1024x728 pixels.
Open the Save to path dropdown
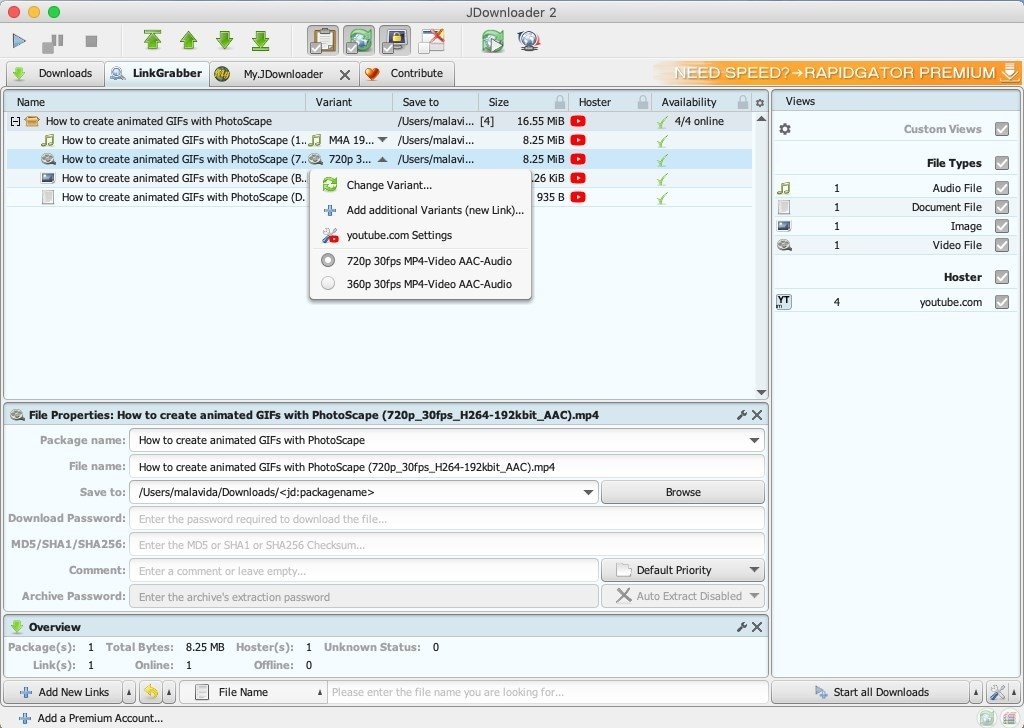(586, 491)
